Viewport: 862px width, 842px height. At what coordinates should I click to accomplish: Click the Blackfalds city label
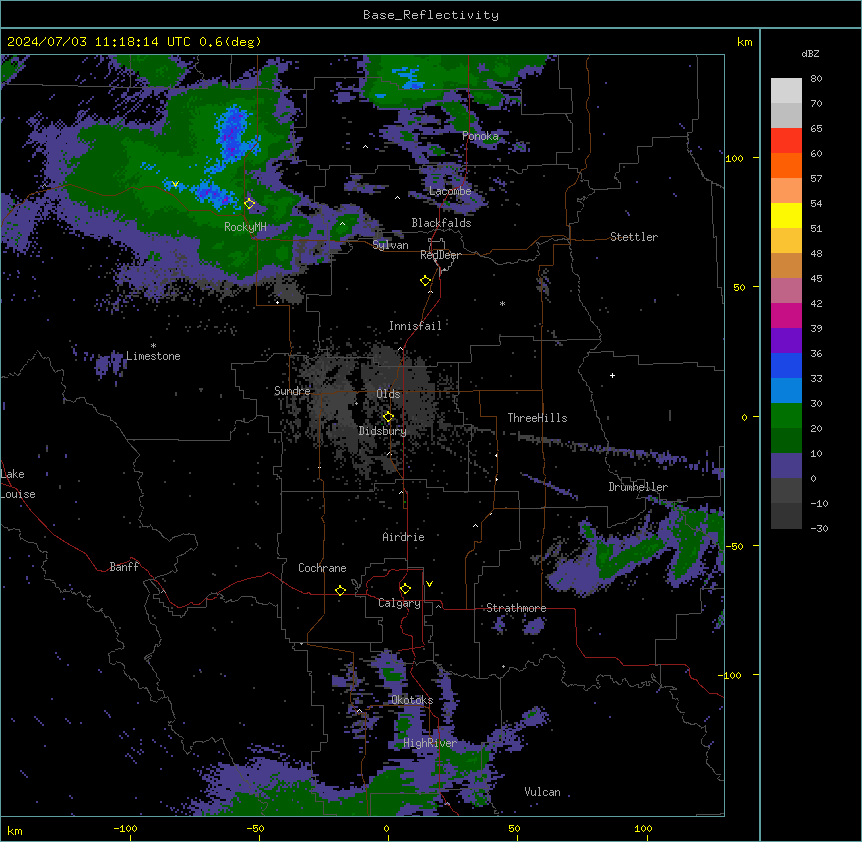click(x=441, y=223)
